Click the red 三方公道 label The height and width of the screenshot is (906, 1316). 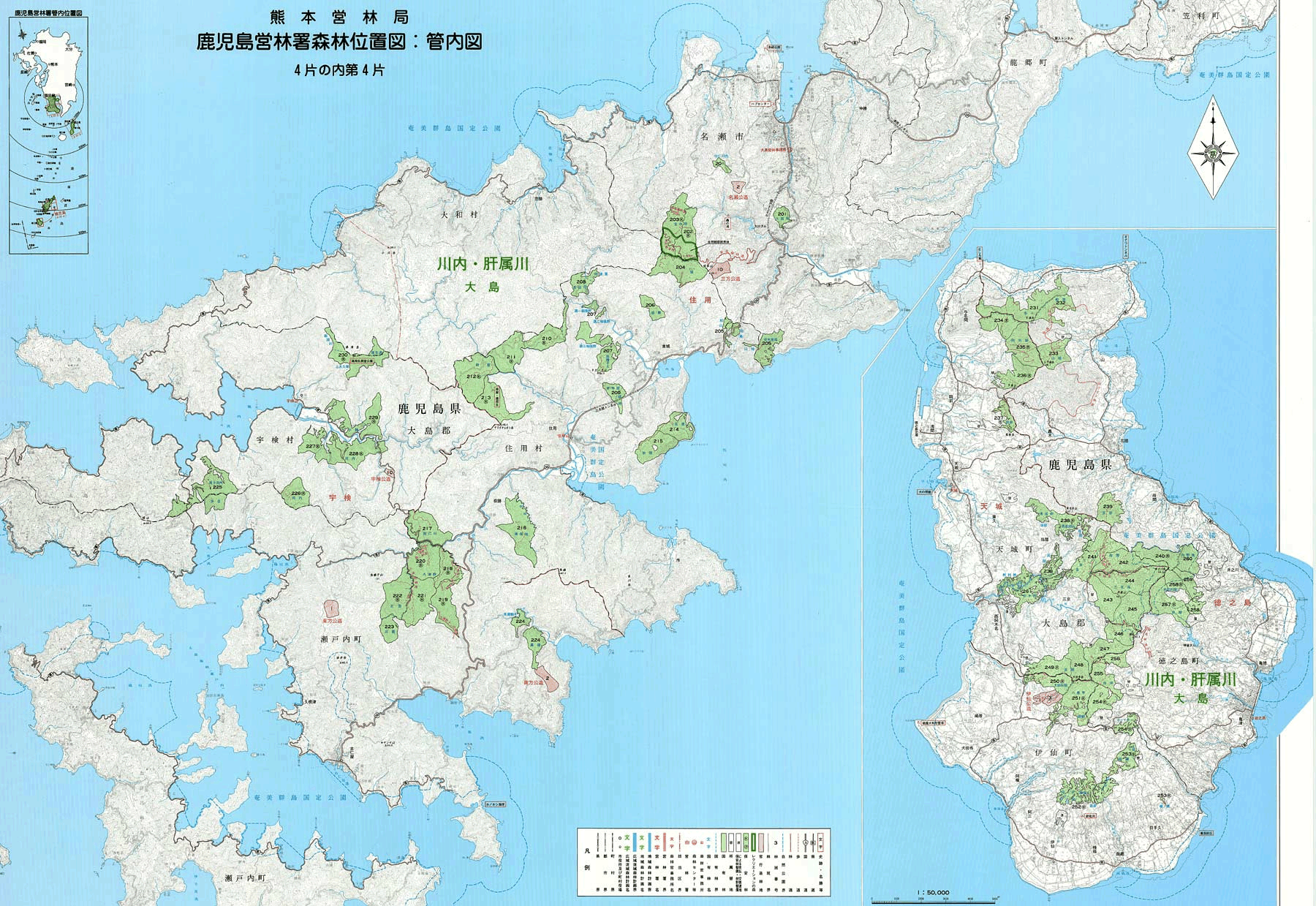click(x=730, y=279)
